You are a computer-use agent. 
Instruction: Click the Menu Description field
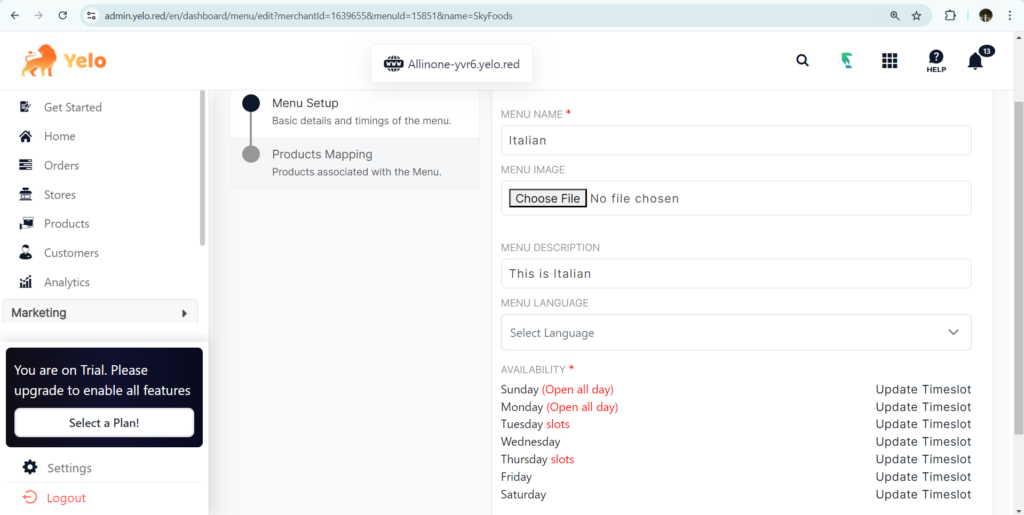coord(736,273)
